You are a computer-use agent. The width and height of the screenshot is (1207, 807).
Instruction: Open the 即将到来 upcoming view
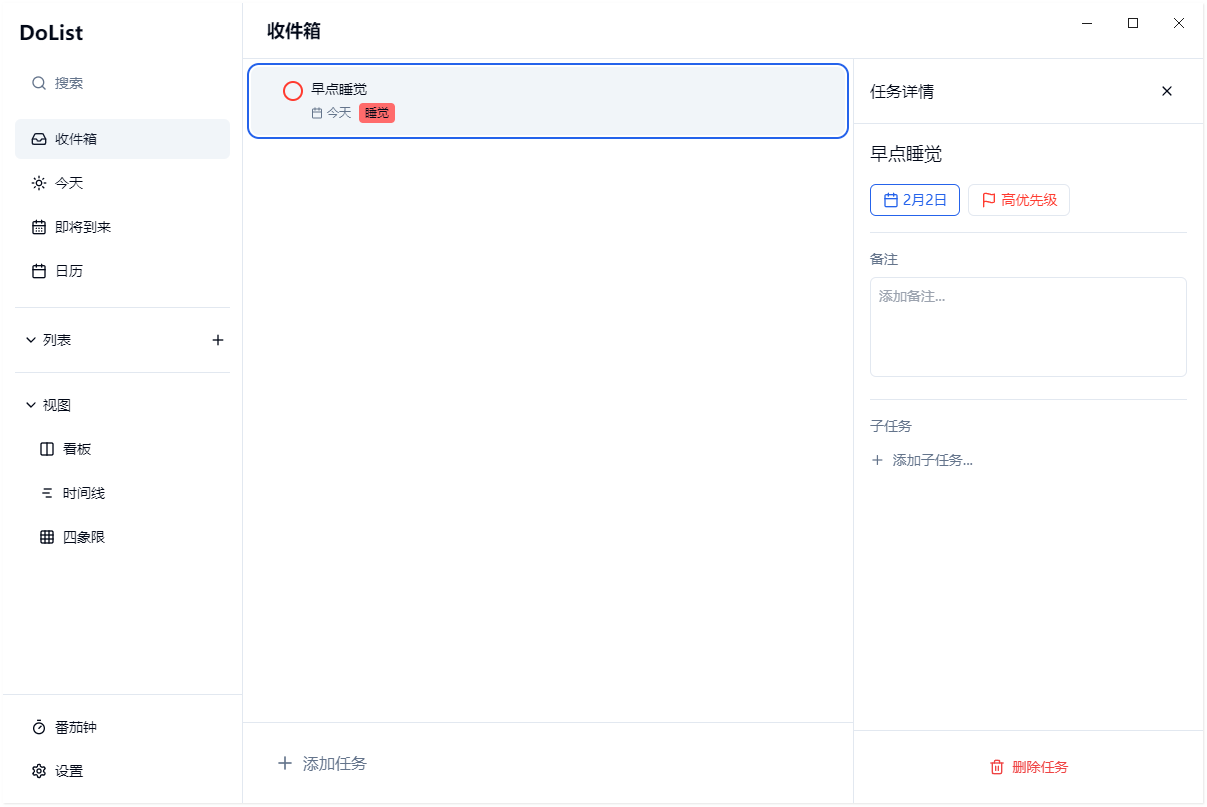coord(80,226)
